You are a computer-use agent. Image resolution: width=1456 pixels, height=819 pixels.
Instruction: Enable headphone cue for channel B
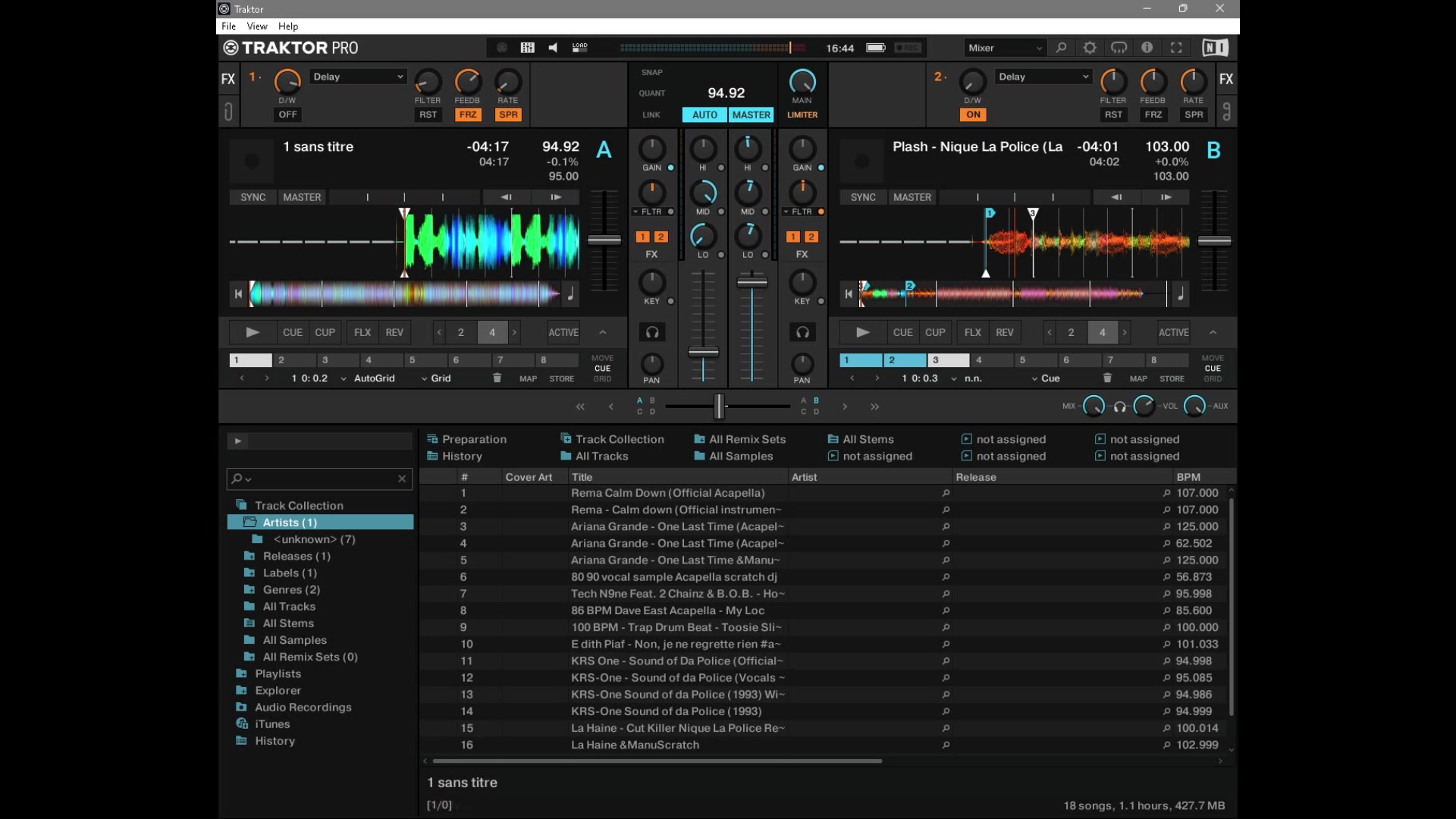(x=802, y=332)
